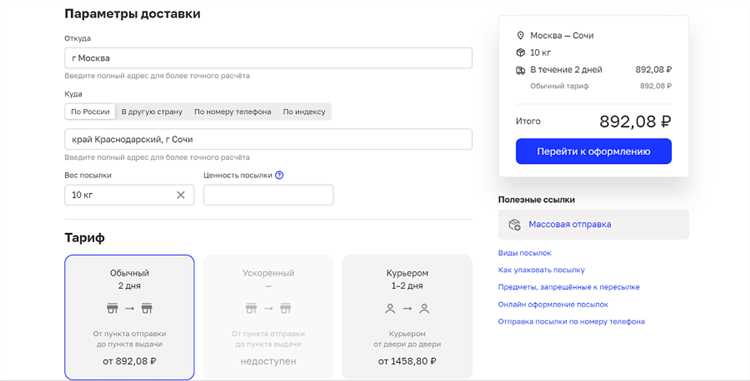Click the Итого total 892,08 ₽
Image resolution: width=750 pixels, height=381 pixels.
(x=635, y=121)
